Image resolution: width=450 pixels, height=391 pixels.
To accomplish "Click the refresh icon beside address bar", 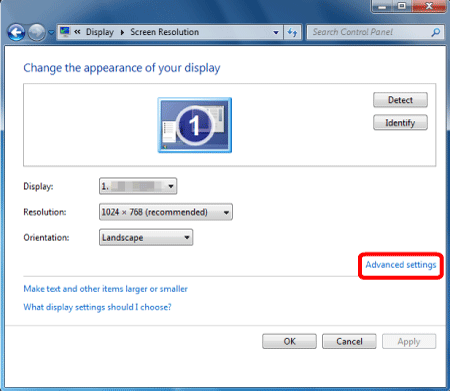I will tap(292, 32).
